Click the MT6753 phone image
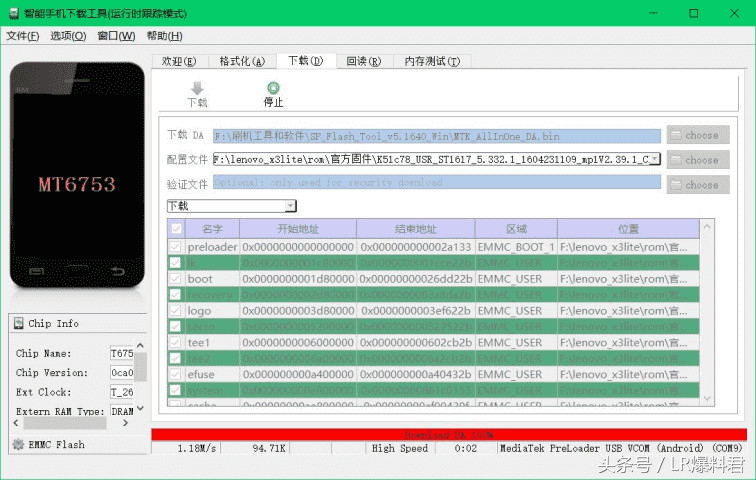This screenshot has height=480, width=756. pyautogui.click(x=77, y=175)
